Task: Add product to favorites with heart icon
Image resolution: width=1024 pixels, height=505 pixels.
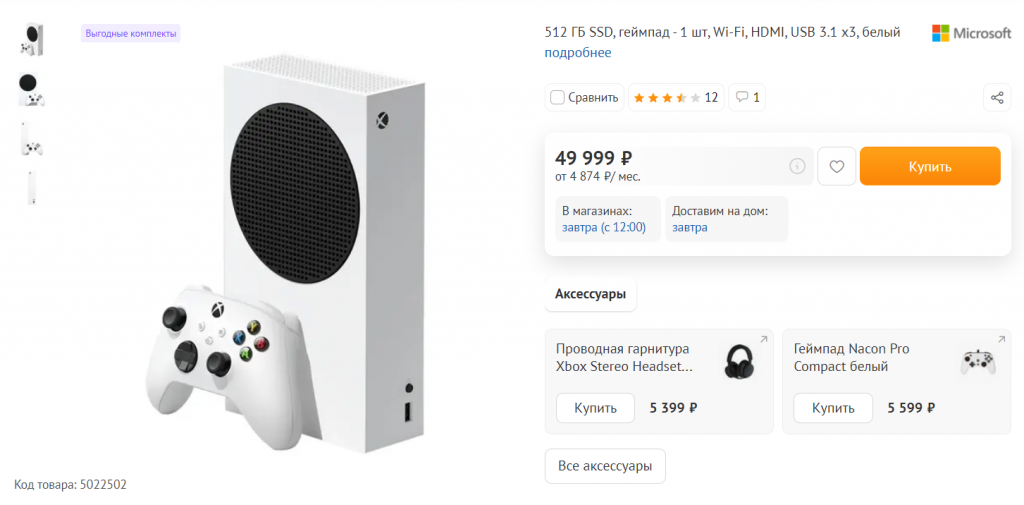Action: [837, 166]
